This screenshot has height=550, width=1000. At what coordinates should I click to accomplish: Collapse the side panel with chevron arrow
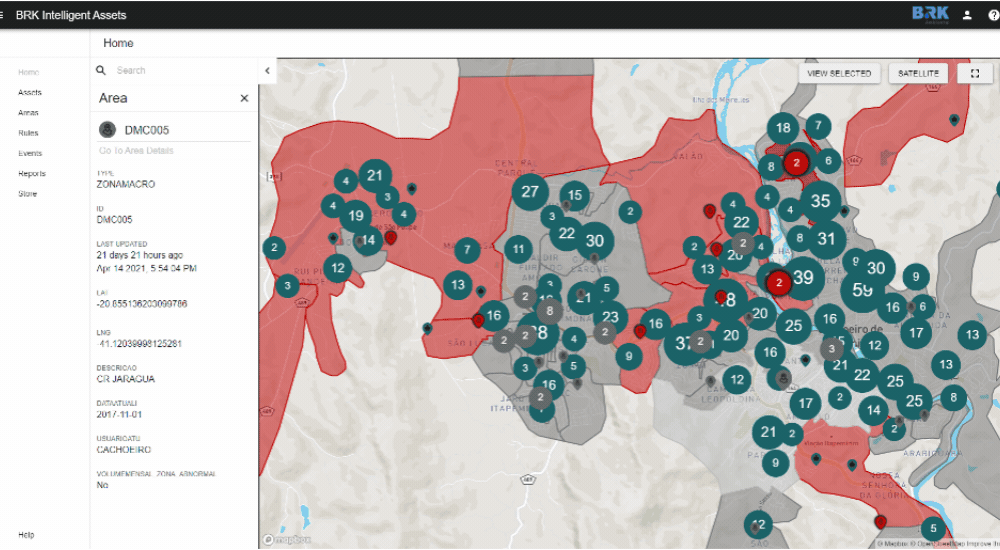267,71
